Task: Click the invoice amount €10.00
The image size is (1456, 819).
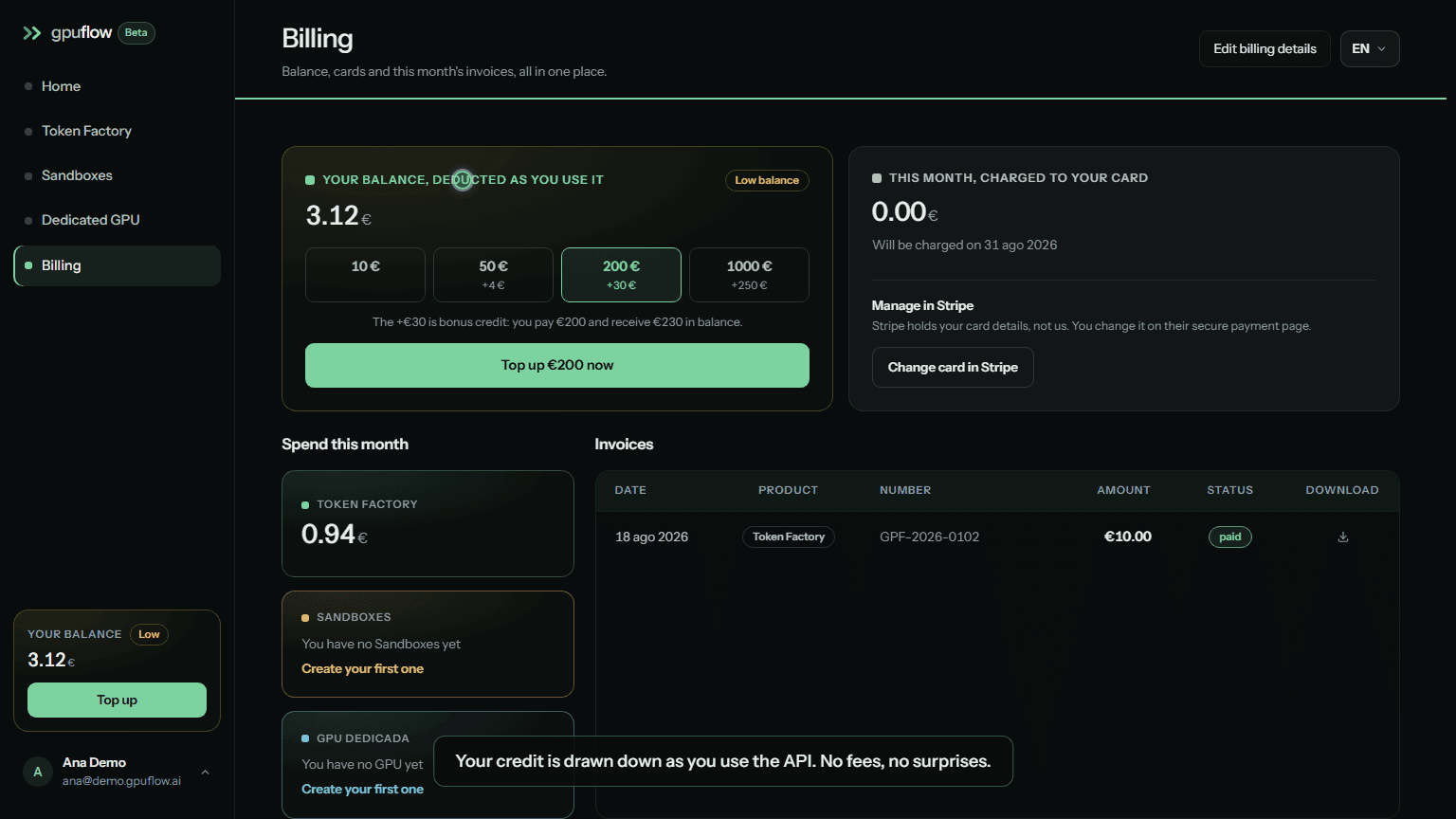Action: click(x=1128, y=537)
